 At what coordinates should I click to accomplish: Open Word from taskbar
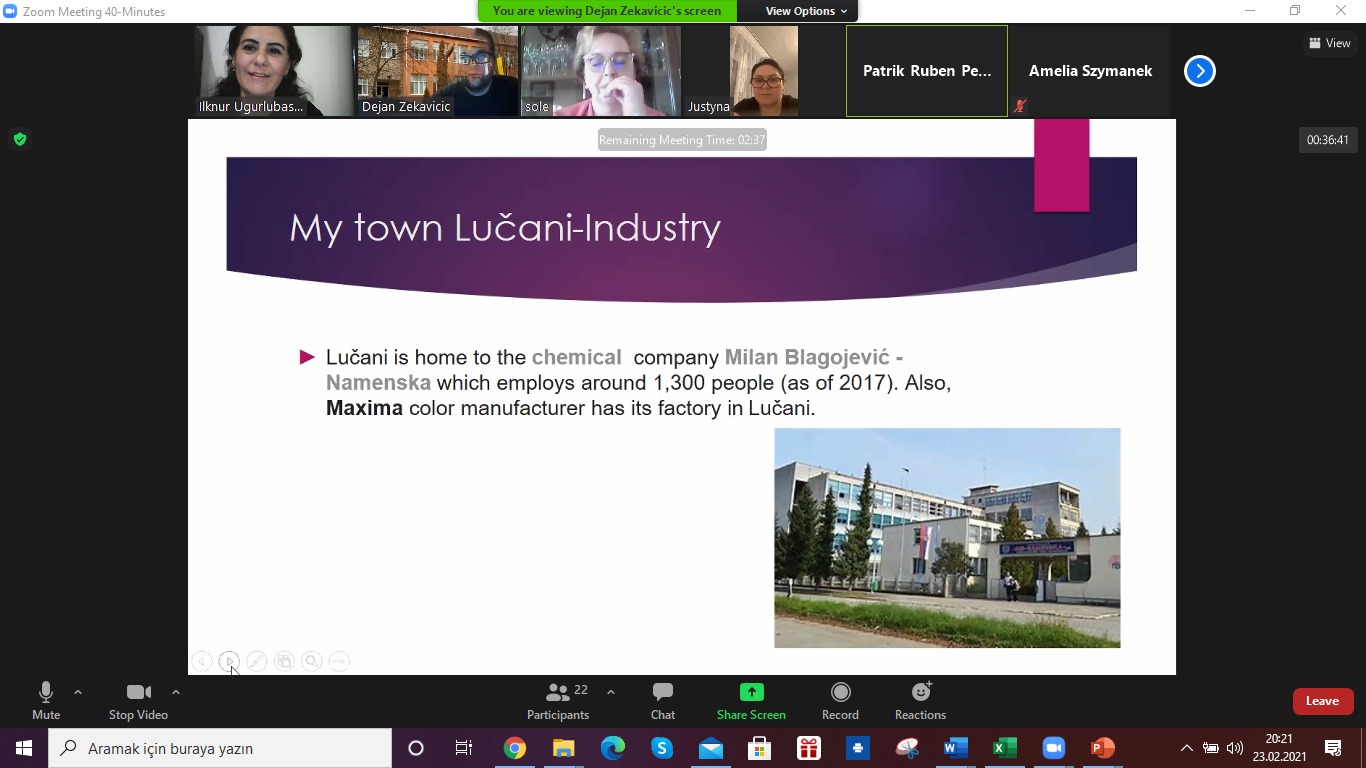(955, 748)
